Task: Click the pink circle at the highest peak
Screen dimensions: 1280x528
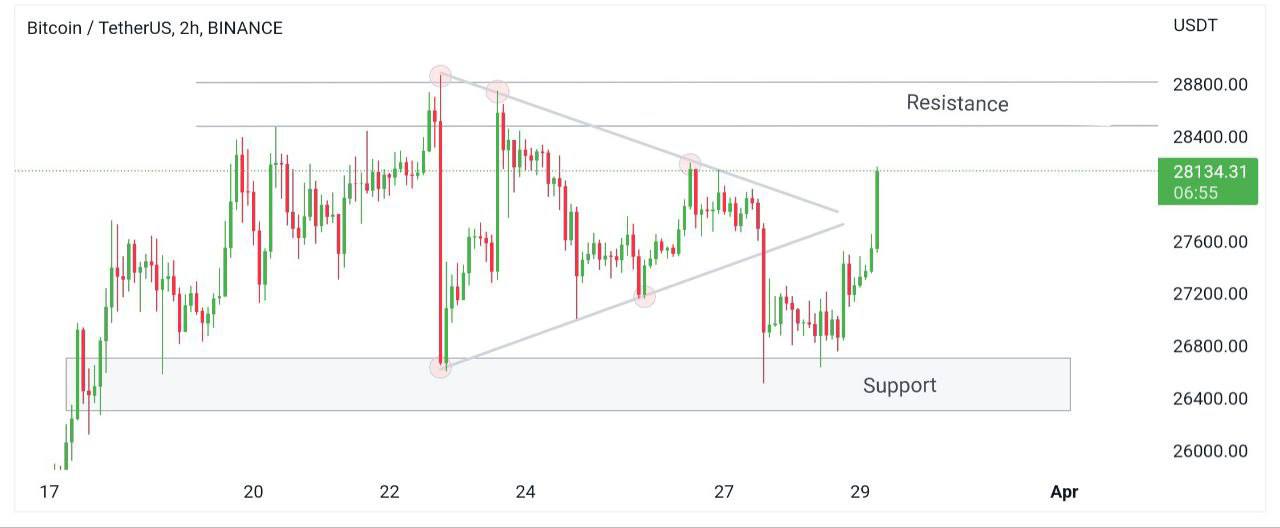Action: click(x=441, y=75)
